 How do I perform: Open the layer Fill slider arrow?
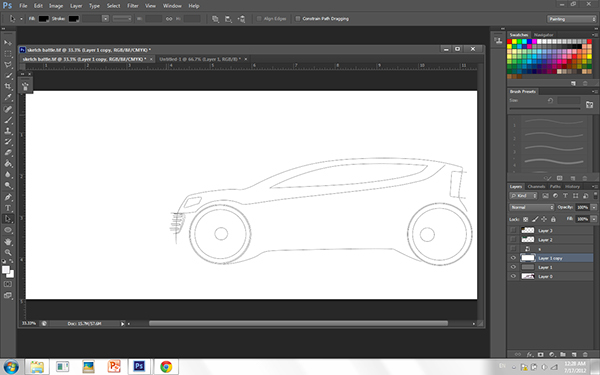[x=594, y=219]
